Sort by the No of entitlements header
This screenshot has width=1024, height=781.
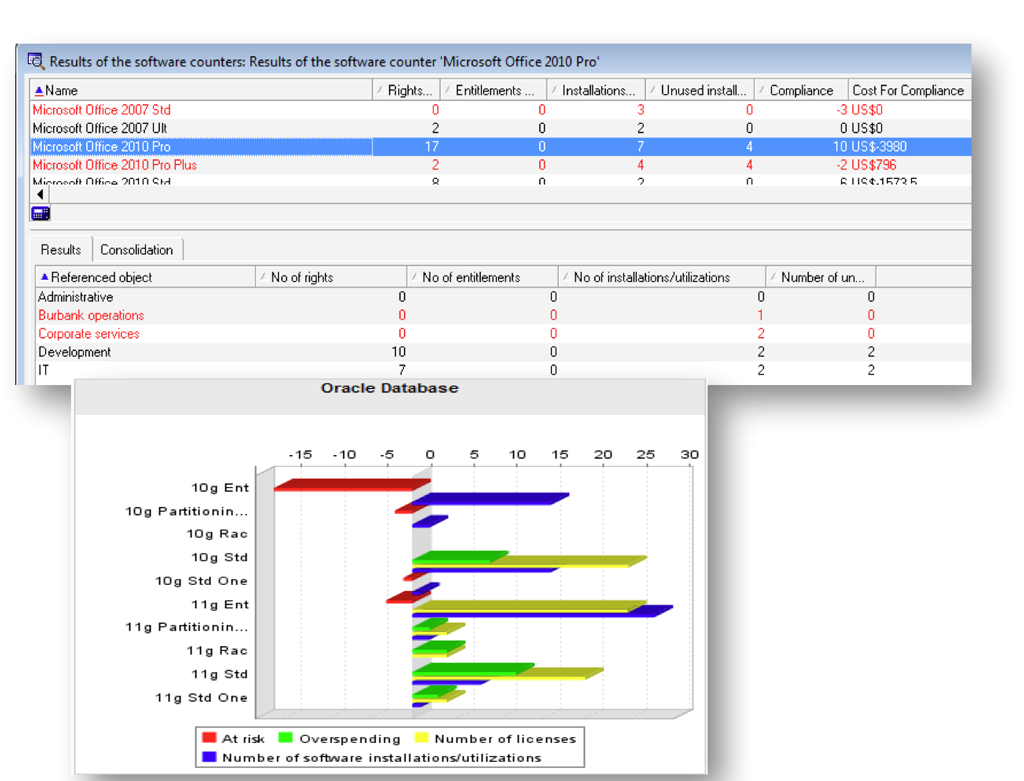483,277
